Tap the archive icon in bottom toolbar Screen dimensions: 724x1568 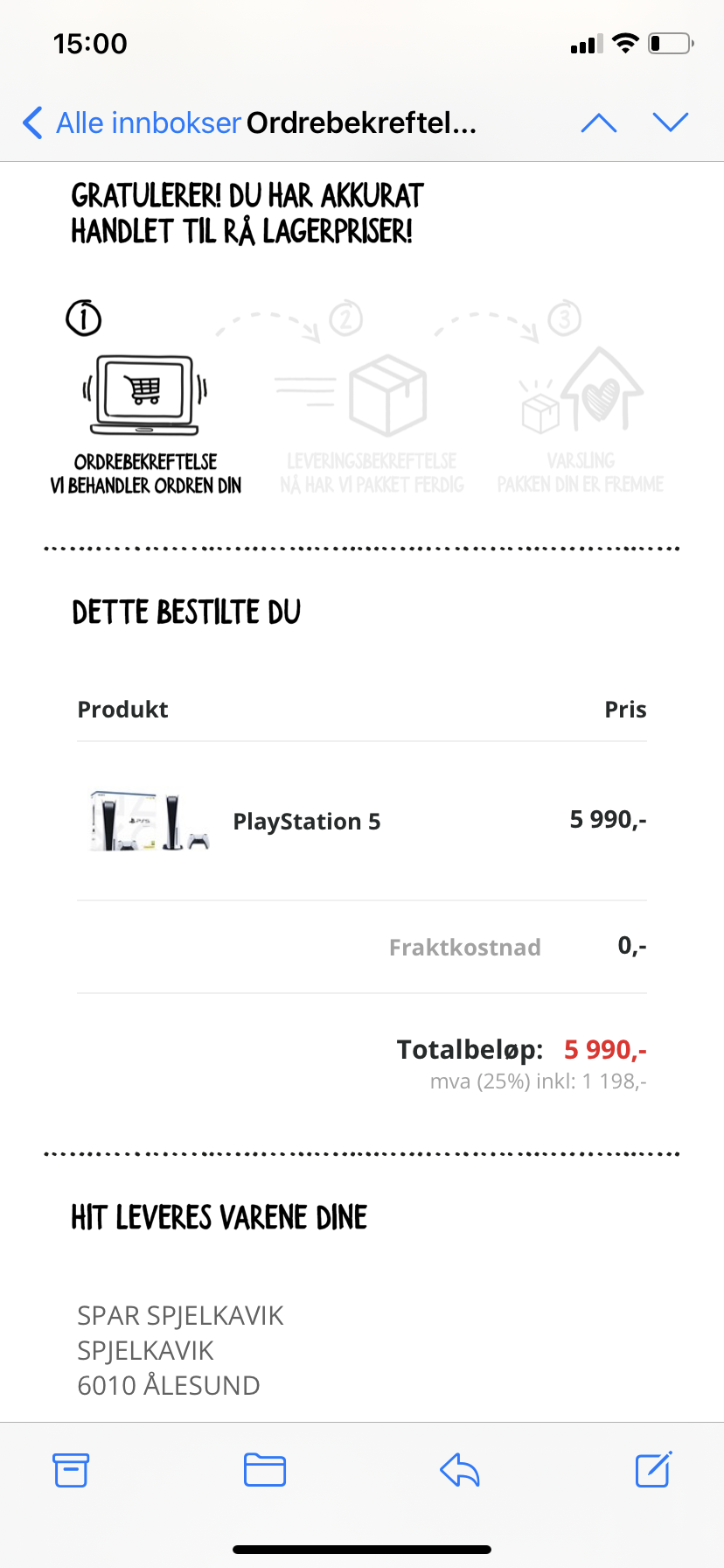point(71,1470)
